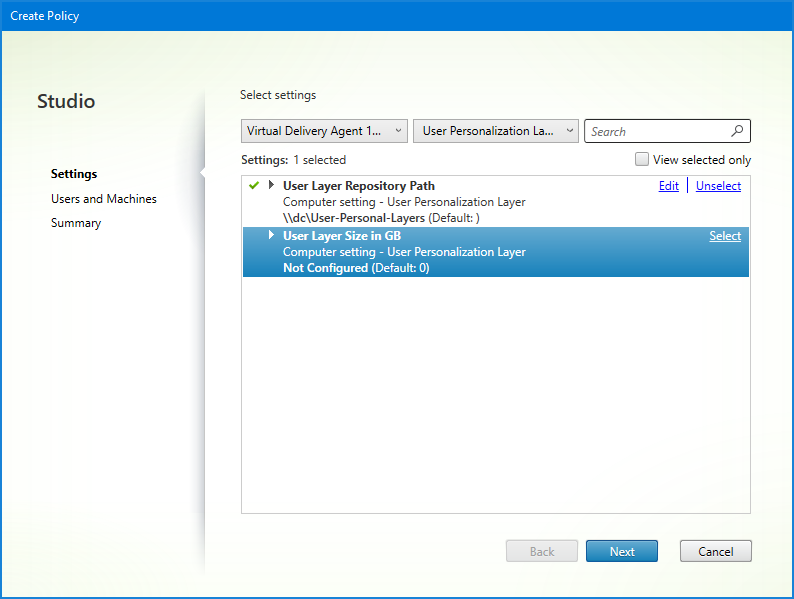Screen dimensions: 794x599
Task: Unselect the User Layer Repository Path setting
Action: click(718, 186)
